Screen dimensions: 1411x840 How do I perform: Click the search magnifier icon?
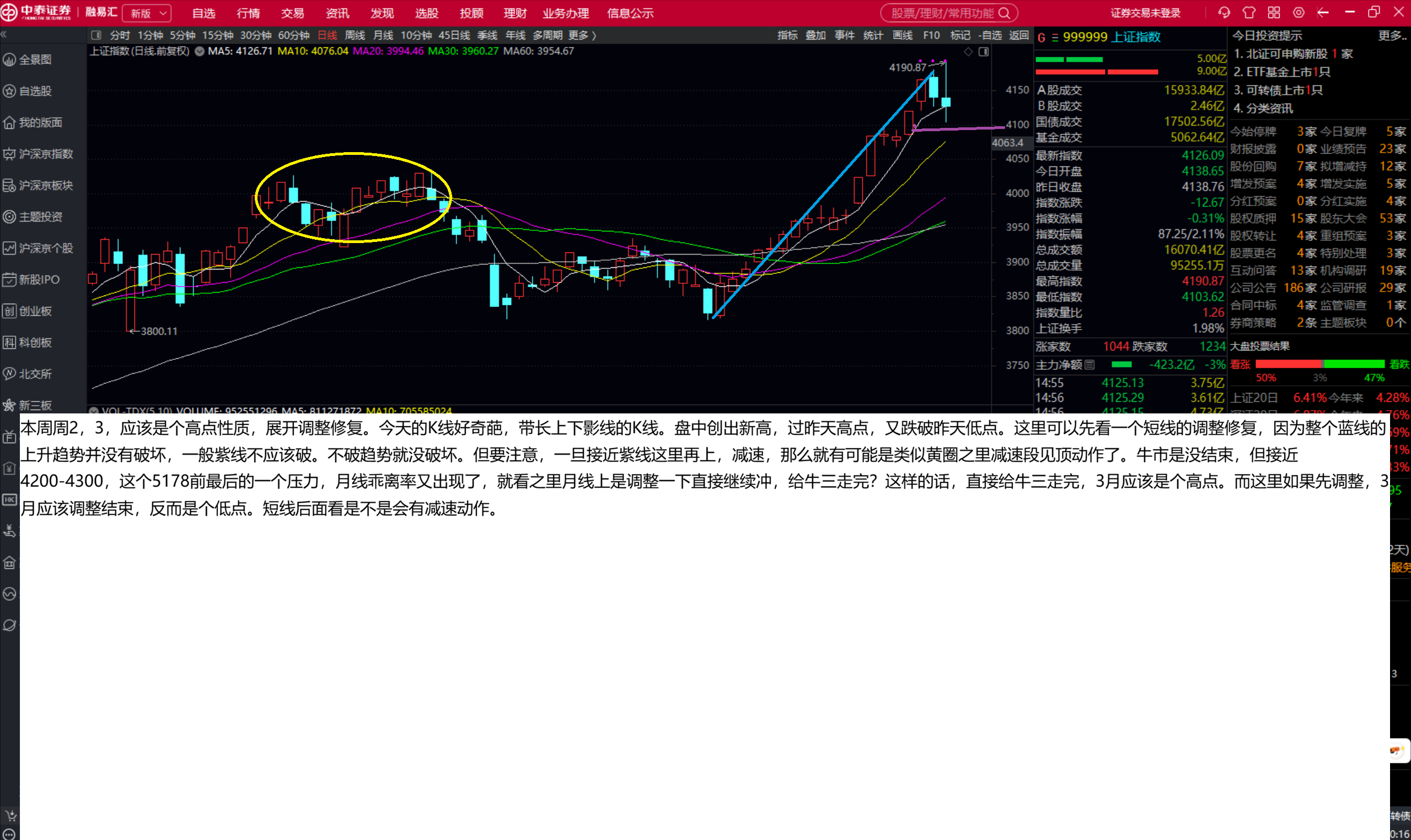point(1004,13)
